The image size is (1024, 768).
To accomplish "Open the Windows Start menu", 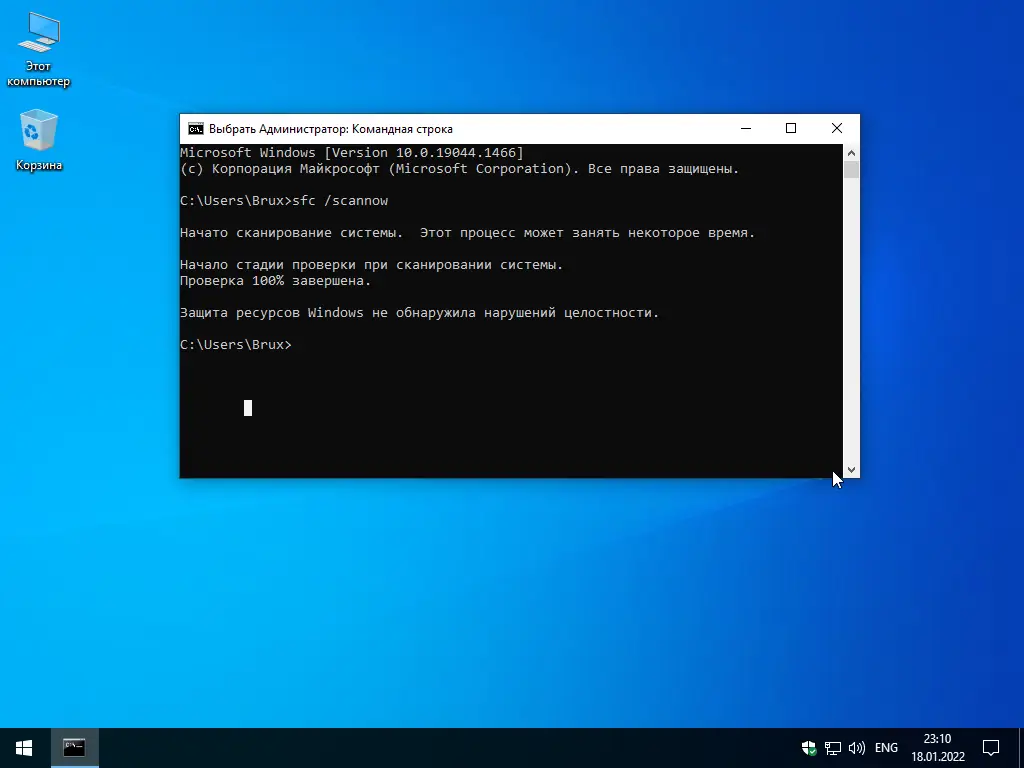I will point(24,748).
